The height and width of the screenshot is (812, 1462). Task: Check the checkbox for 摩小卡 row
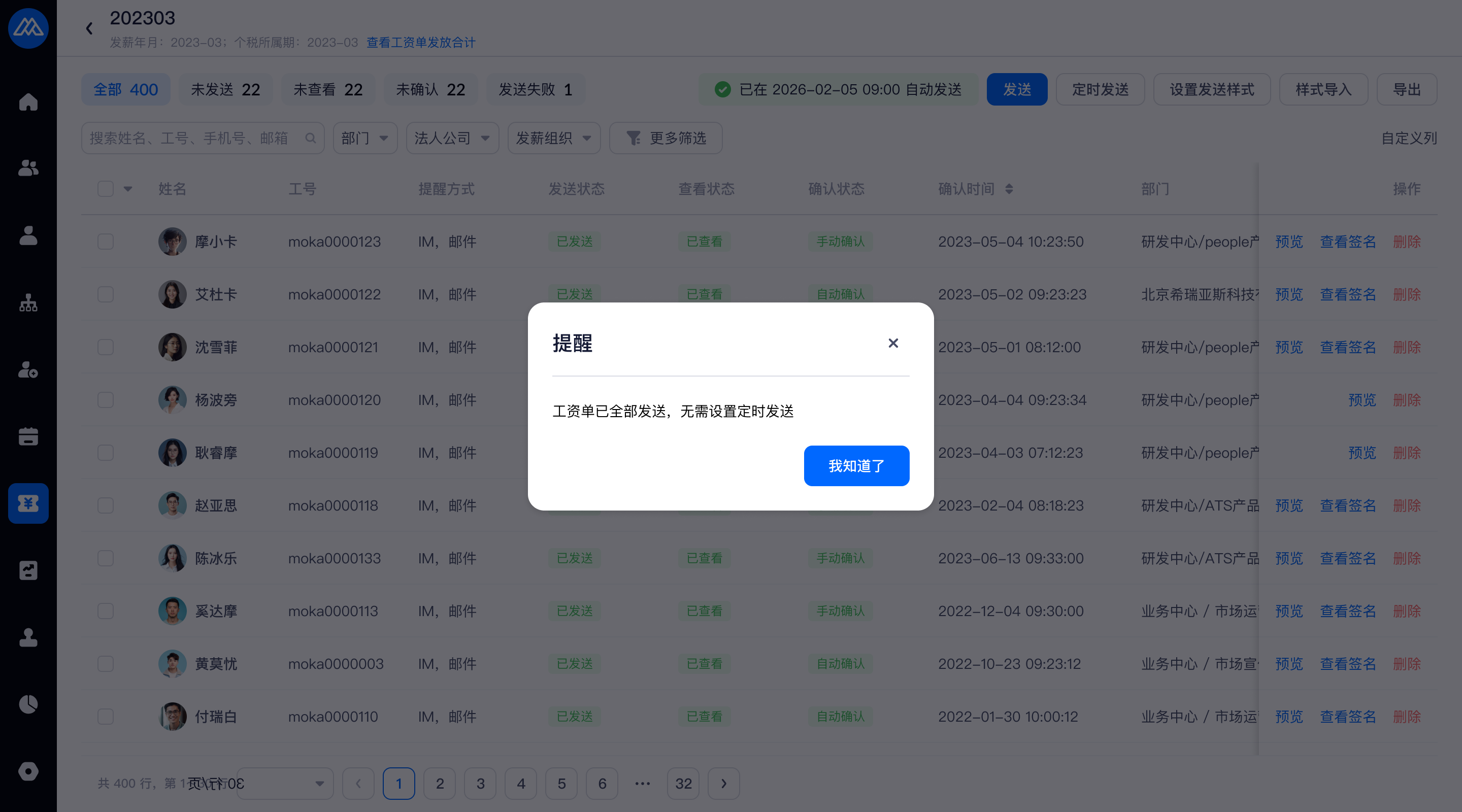tap(106, 242)
